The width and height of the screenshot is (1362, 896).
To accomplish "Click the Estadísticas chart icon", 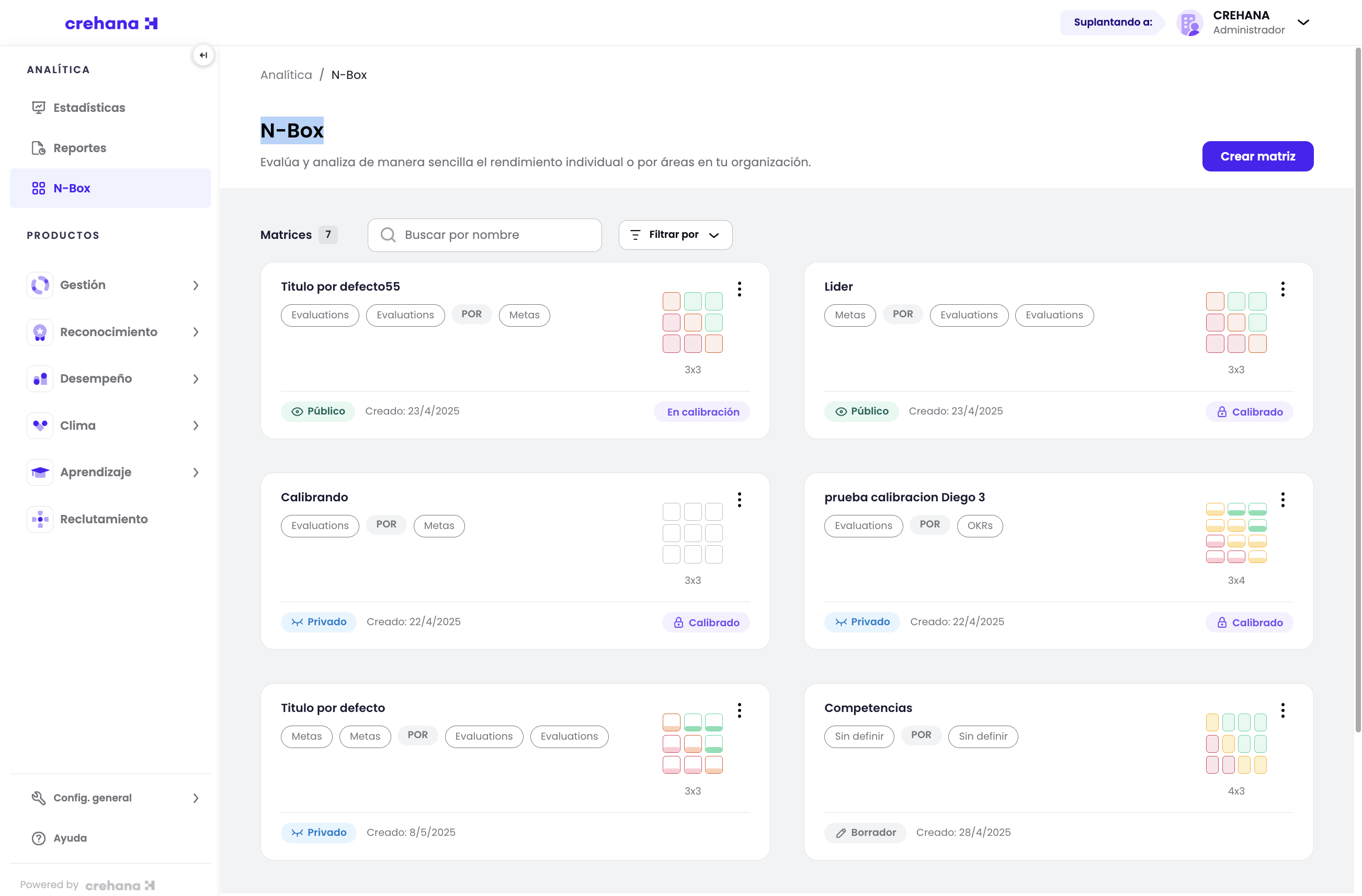I will pos(38,108).
